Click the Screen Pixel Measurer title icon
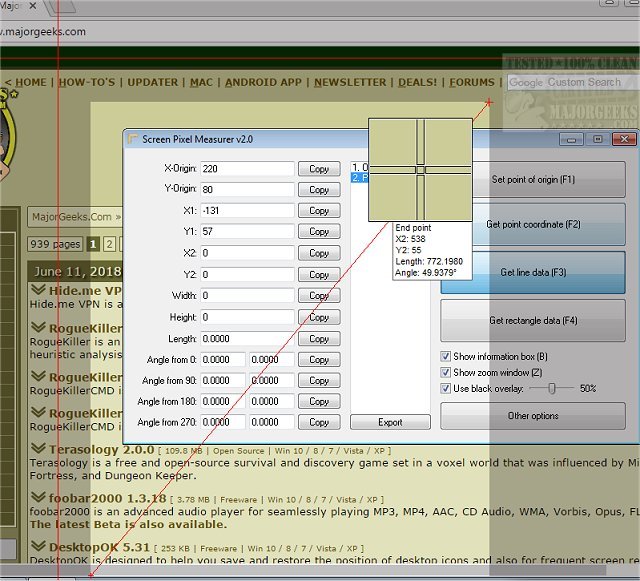The height and width of the screenshot is (581, 640). coord(132,139)
